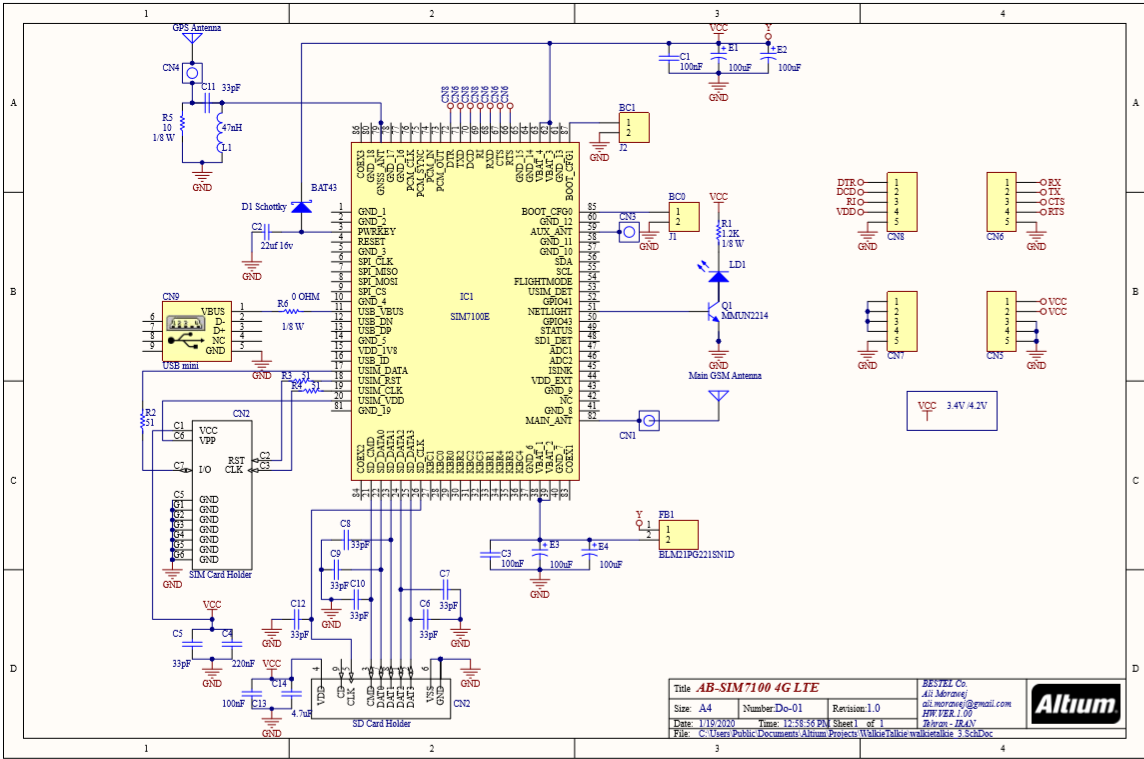The height and width of the screenshot is (759, 1144).
Task: Select the E2 100uF capacitor
Action: [768, 57]
